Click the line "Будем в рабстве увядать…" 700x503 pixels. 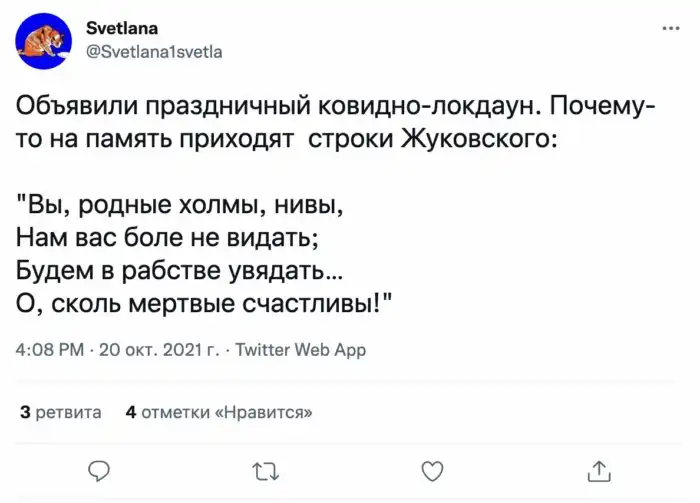click(183, 272)
